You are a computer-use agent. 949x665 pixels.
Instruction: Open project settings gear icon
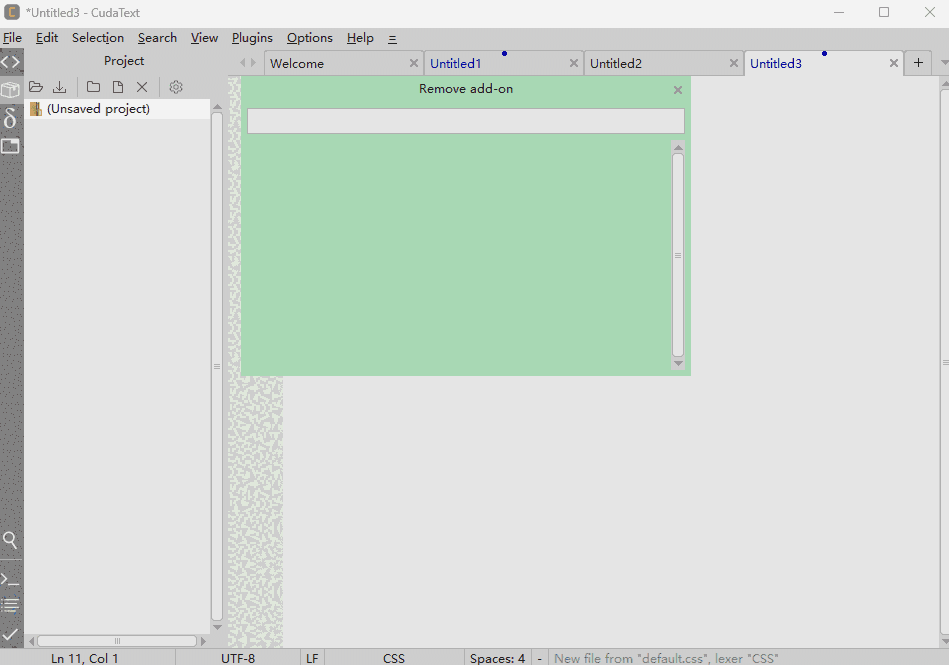coord(176,87)
